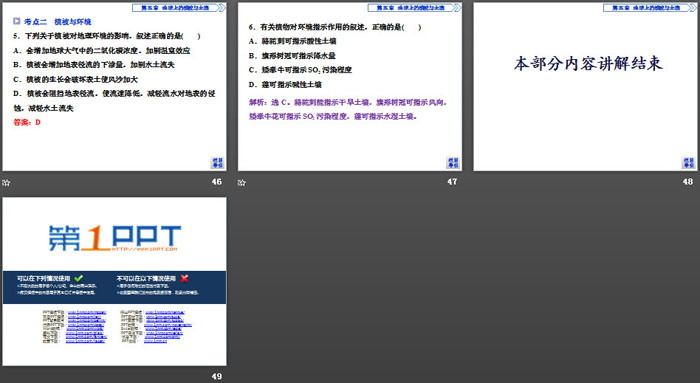Screen dimensions: 700x383
Task: Click the chapter header banner on slide 47
Action: [x=414, y=8]
